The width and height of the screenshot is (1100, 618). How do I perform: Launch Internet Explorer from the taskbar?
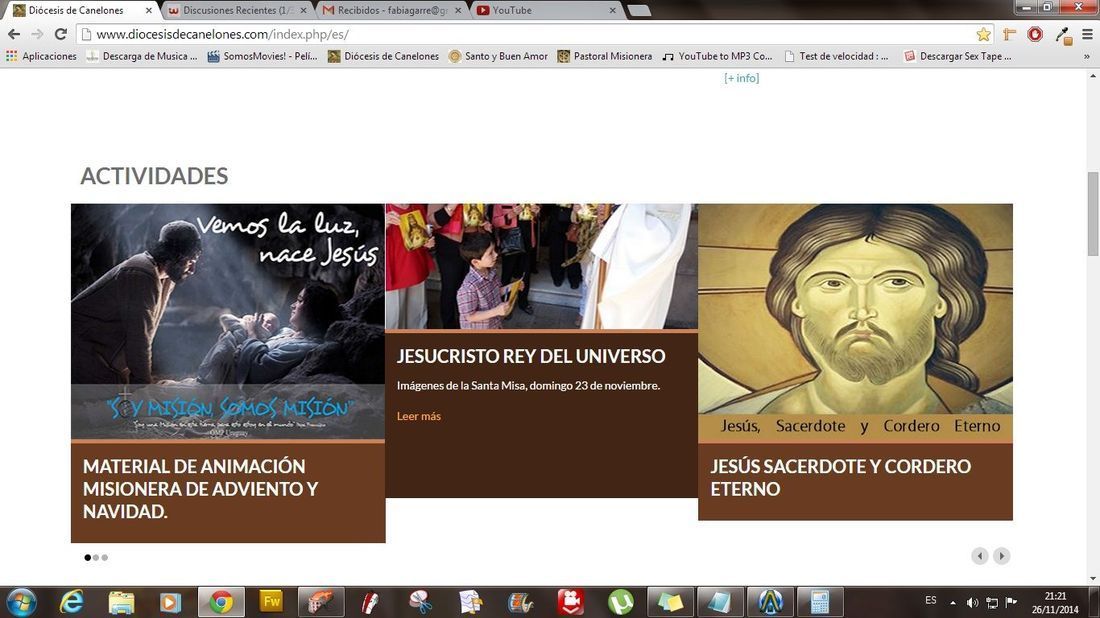(72, 602)
